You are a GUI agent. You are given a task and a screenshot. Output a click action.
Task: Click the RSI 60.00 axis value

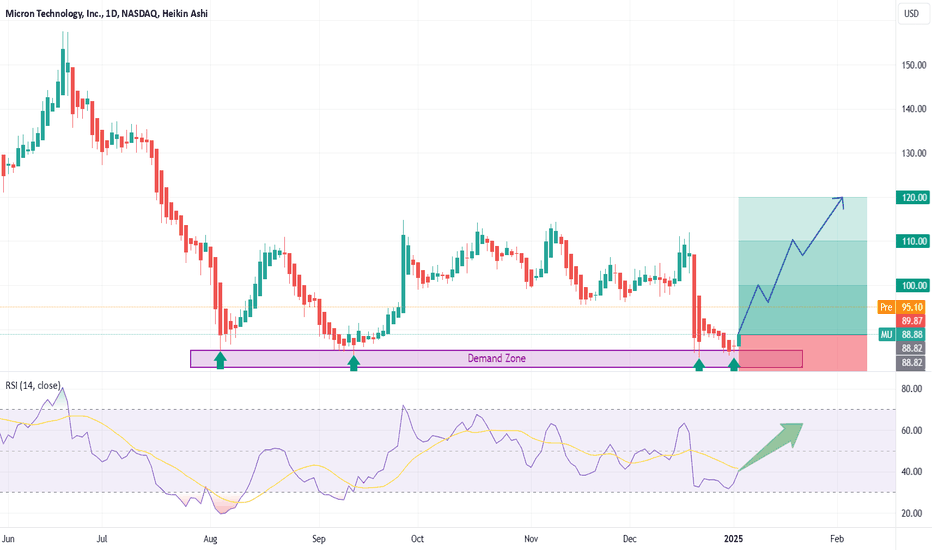pyautogui.click(x=911, y=430)
